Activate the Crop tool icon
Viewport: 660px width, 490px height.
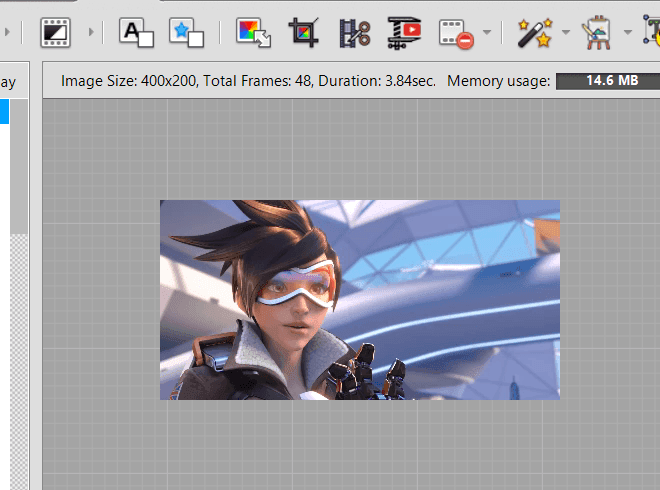point(303,32)
